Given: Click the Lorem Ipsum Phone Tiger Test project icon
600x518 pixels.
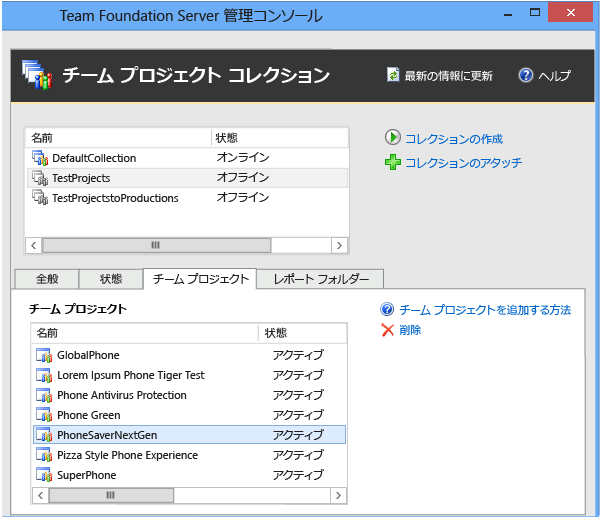Looking at the screenshot, I should 44,375.
